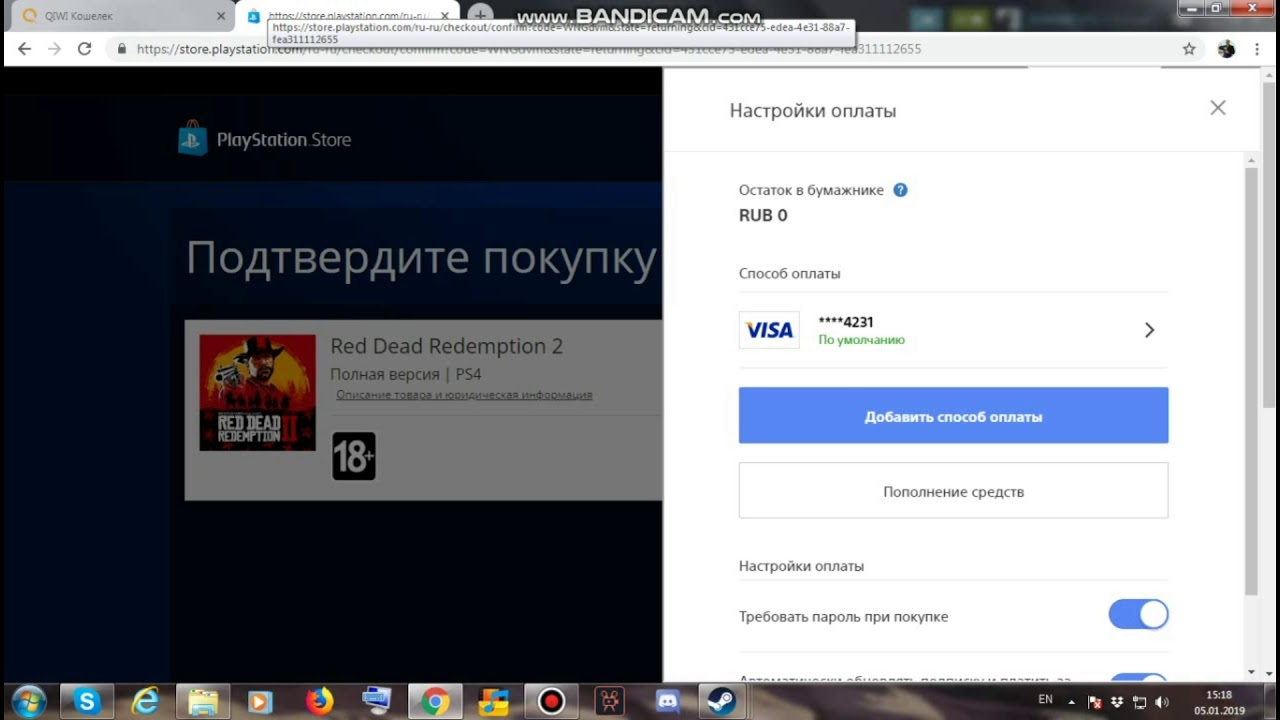Expand card ****4231 with the chevron arrow

pos(1149,330)
